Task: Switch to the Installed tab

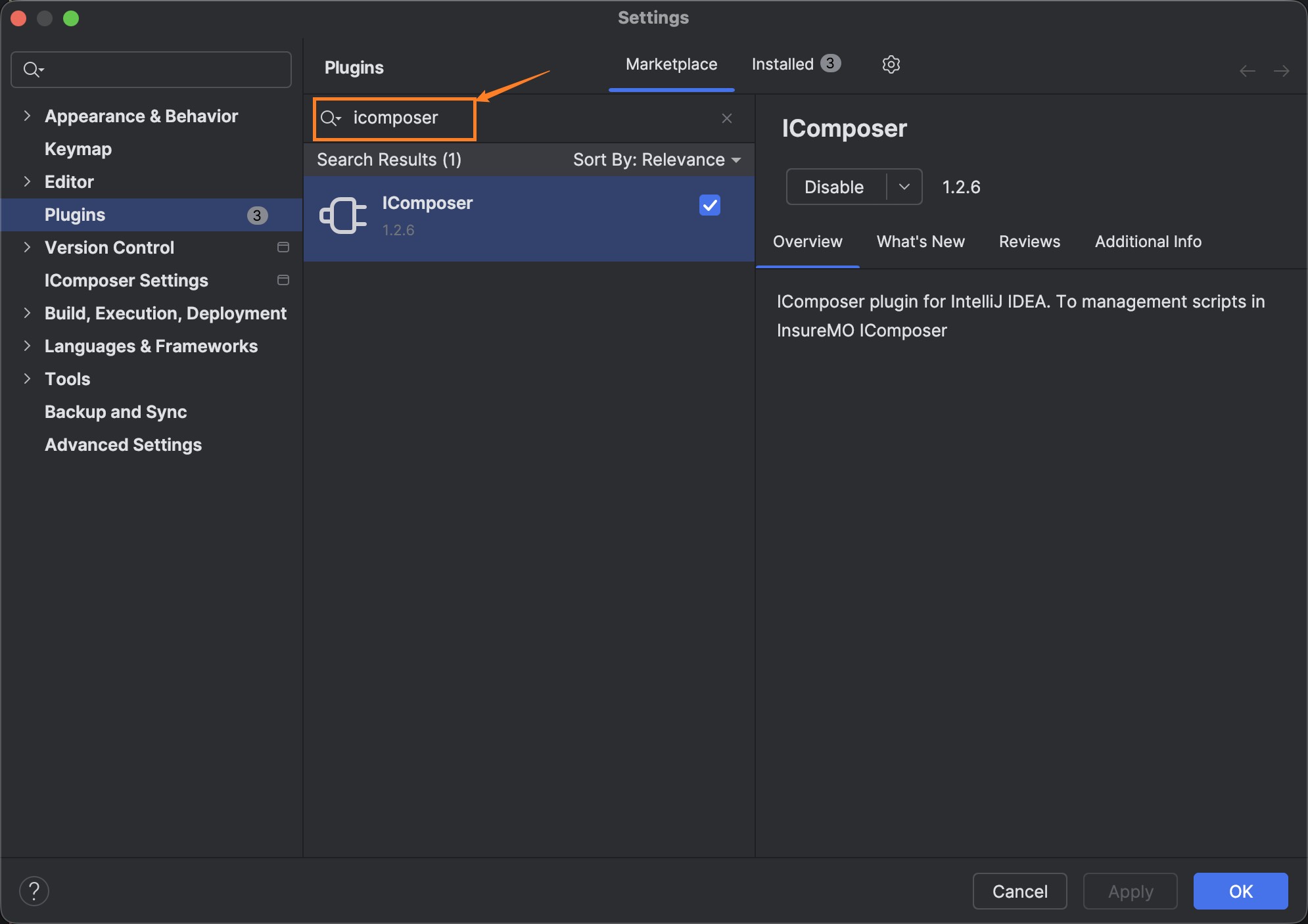Action: point(796,64)
